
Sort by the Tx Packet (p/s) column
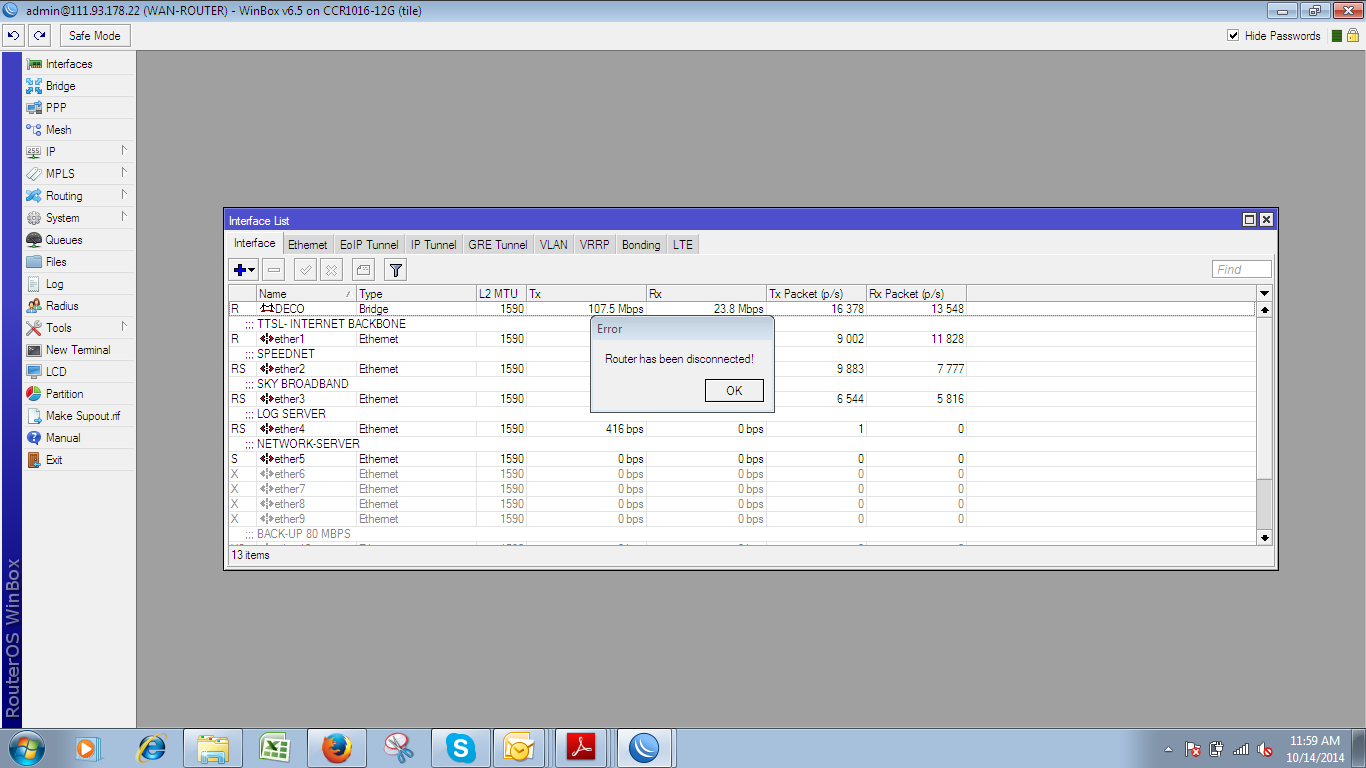click(x=816, y=294)
